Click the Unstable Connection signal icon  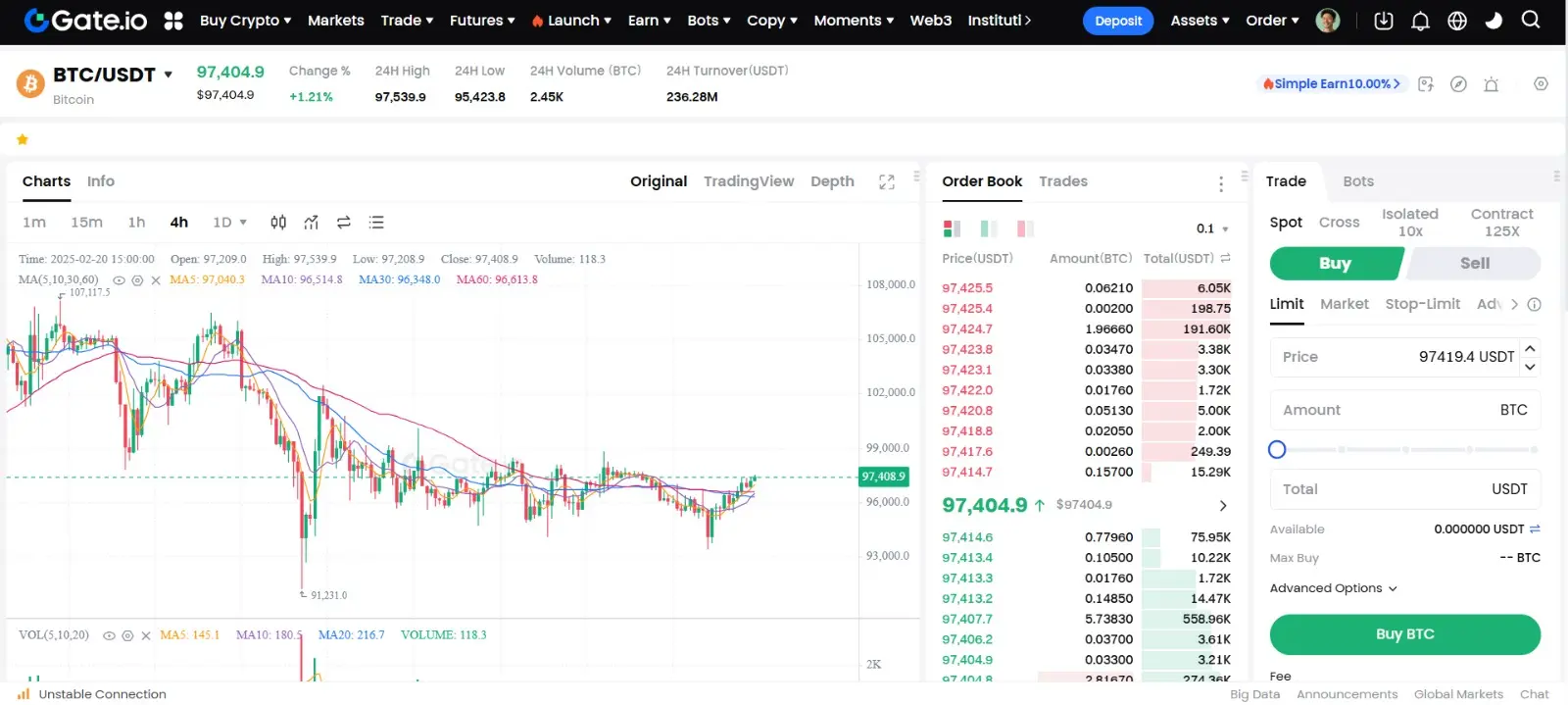click(24, 693)
